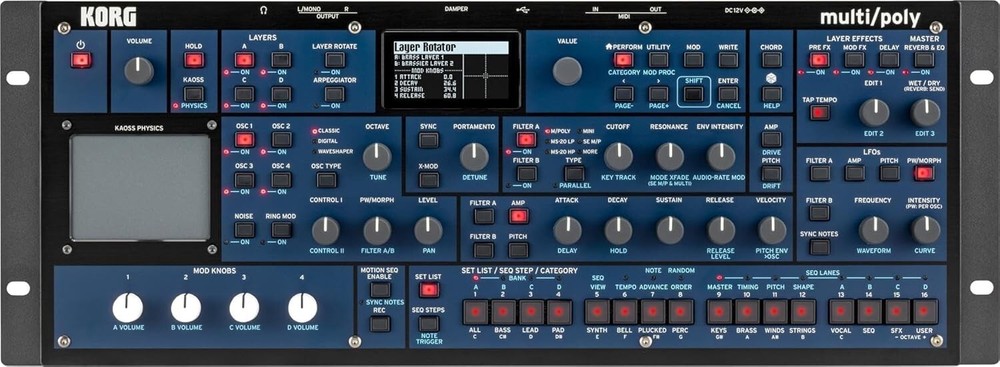
Task: Activate the CHORD button
Action: click(772, 60)
